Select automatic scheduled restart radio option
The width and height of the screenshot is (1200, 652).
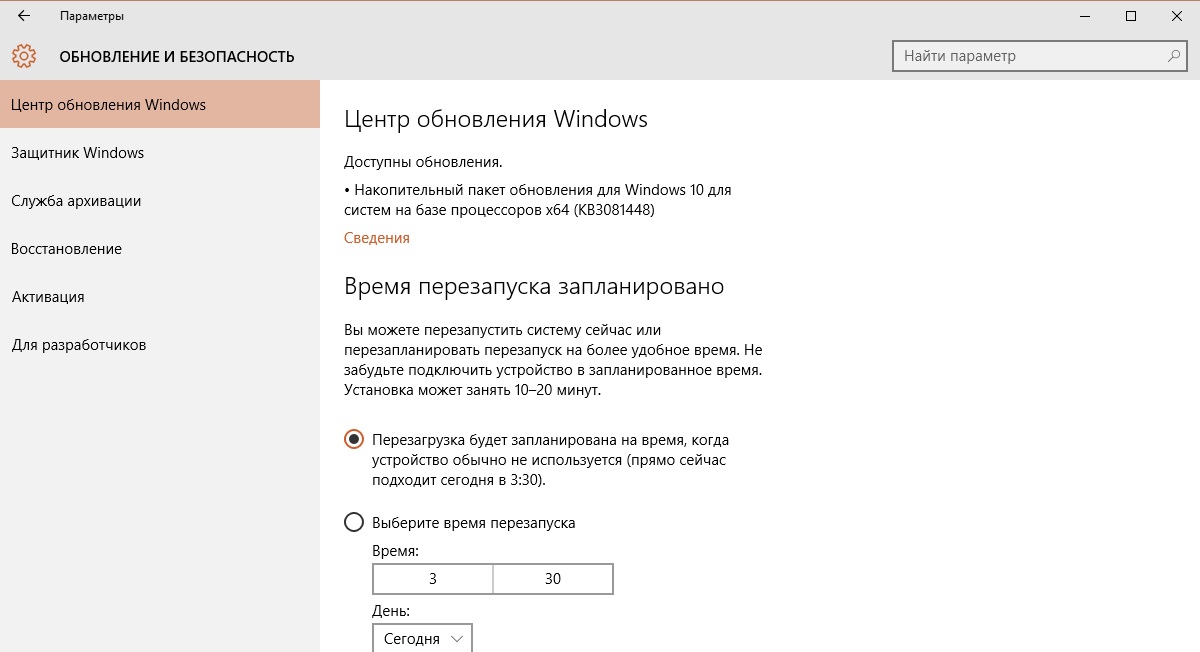point(354,439)
